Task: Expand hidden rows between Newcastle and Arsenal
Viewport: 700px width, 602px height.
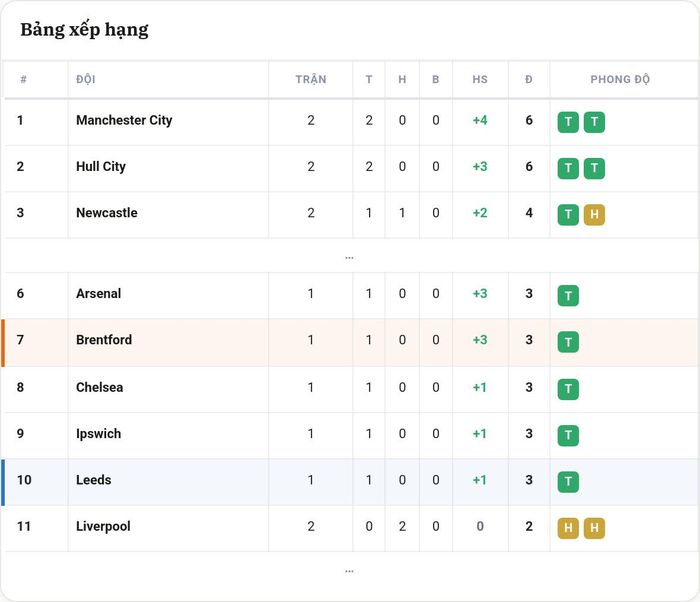Action: click(349, 257)
